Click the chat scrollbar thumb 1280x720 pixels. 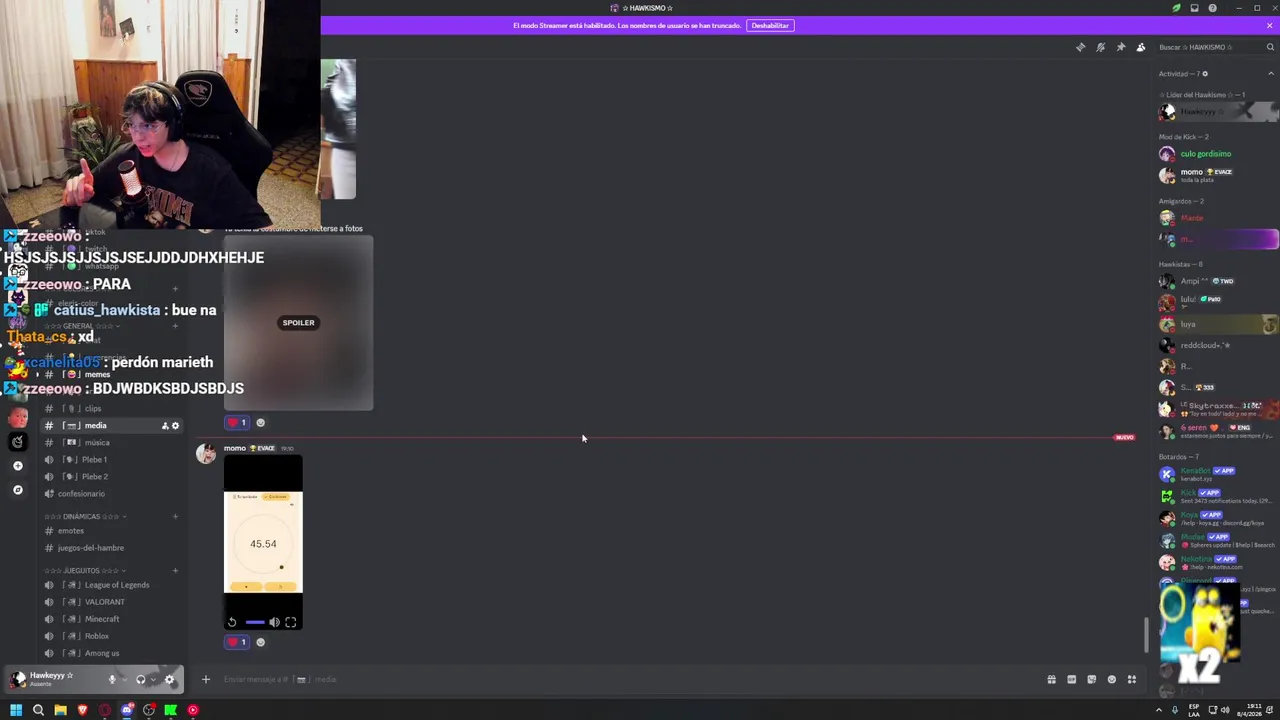click(1146, 635)
